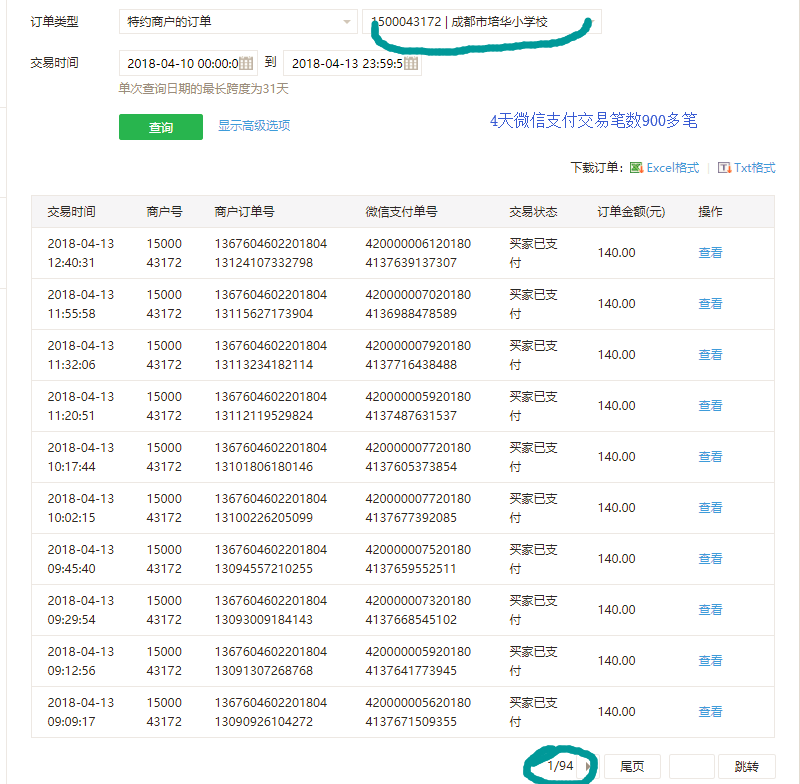Click the 尾页 last page button
800x784 pixels.
pyautogui.click(x=632, y=766)
